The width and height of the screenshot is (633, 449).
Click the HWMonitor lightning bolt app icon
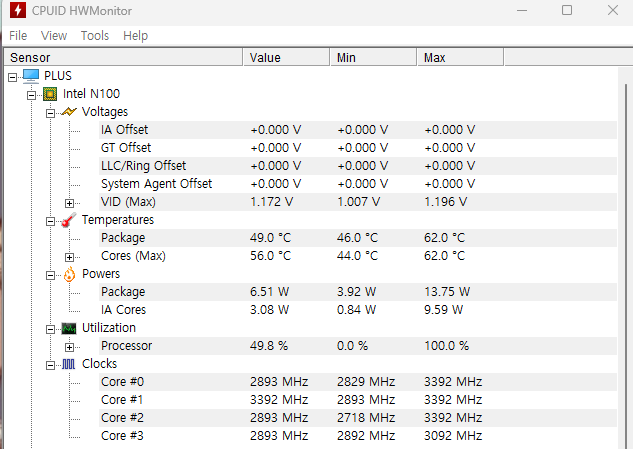(x=18, y=10)
